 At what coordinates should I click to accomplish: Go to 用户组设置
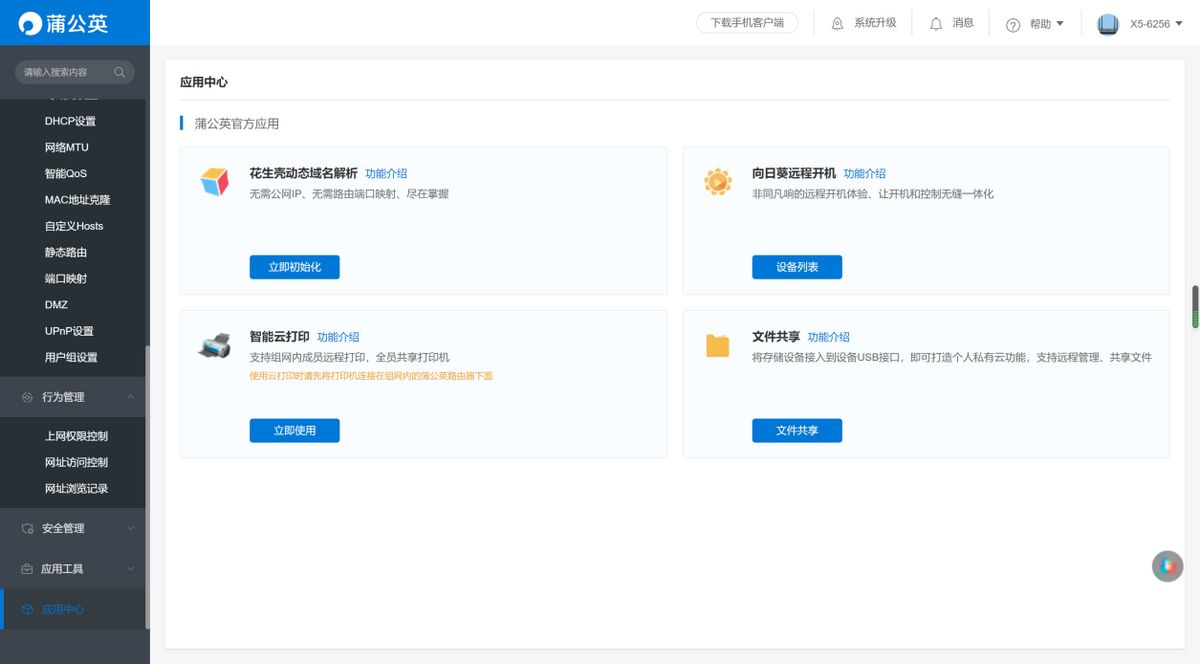coord(71,357)
